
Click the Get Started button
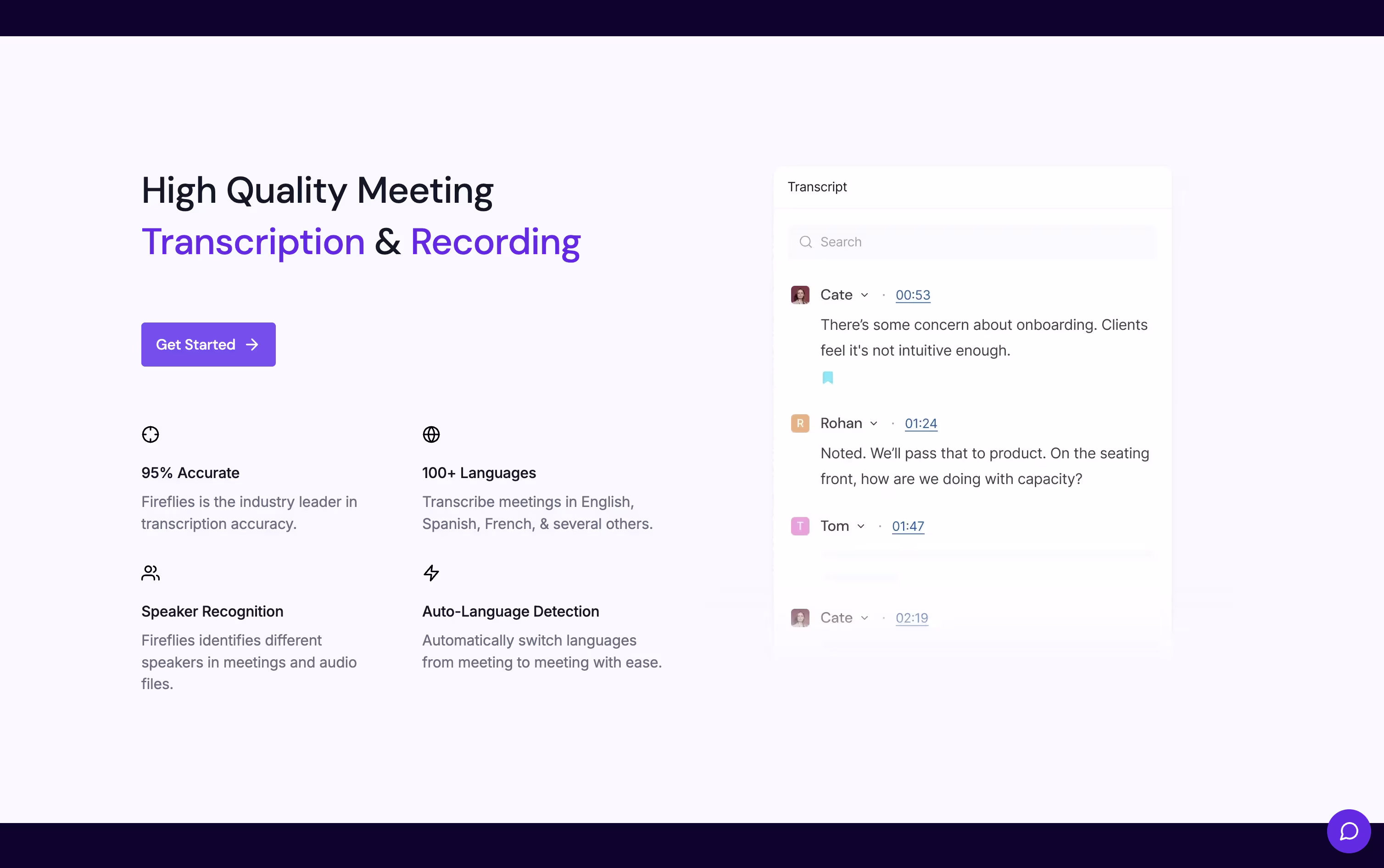click(208, 345)
